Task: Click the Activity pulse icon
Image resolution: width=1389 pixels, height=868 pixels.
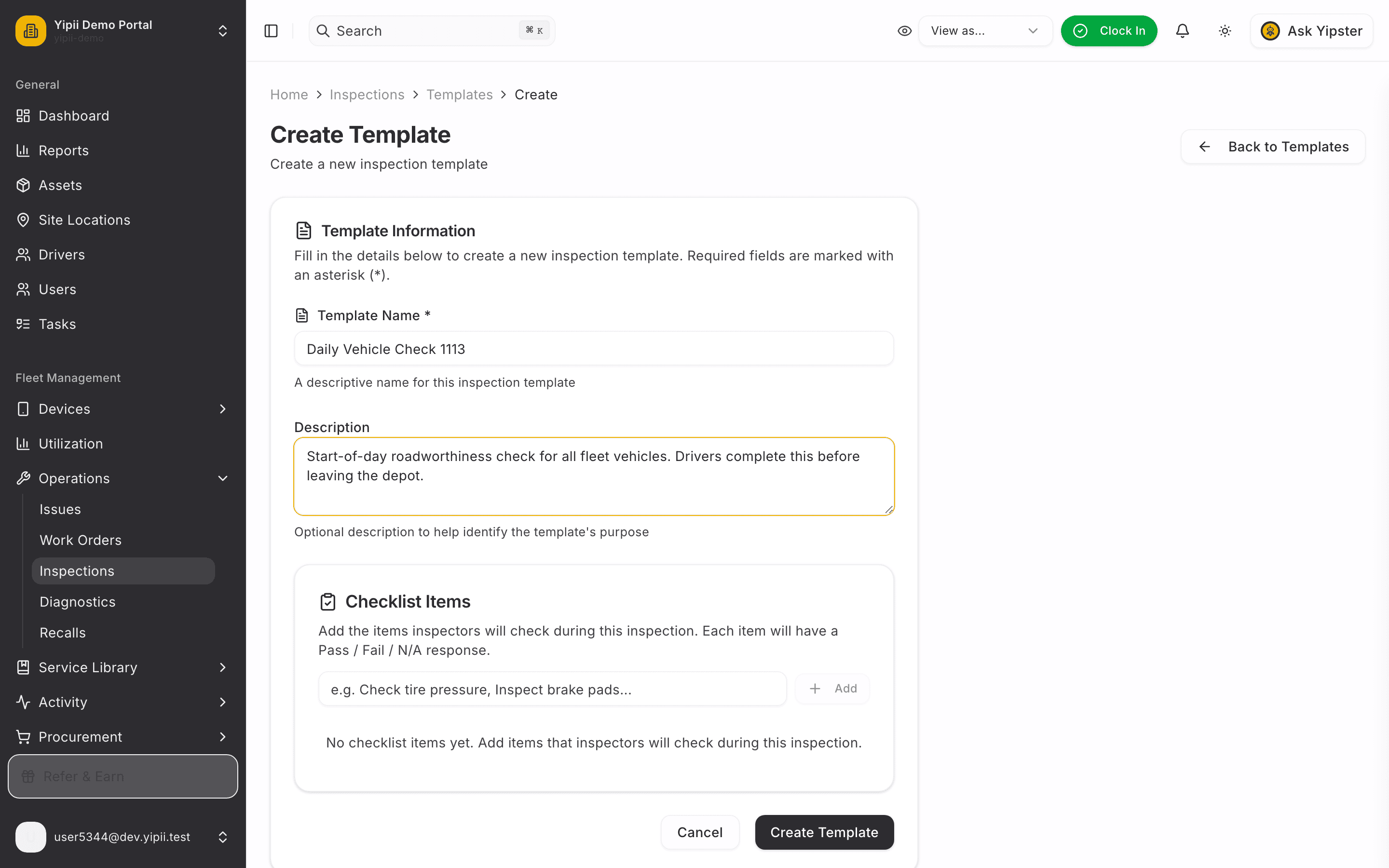Action: click(x=23, y=702)
